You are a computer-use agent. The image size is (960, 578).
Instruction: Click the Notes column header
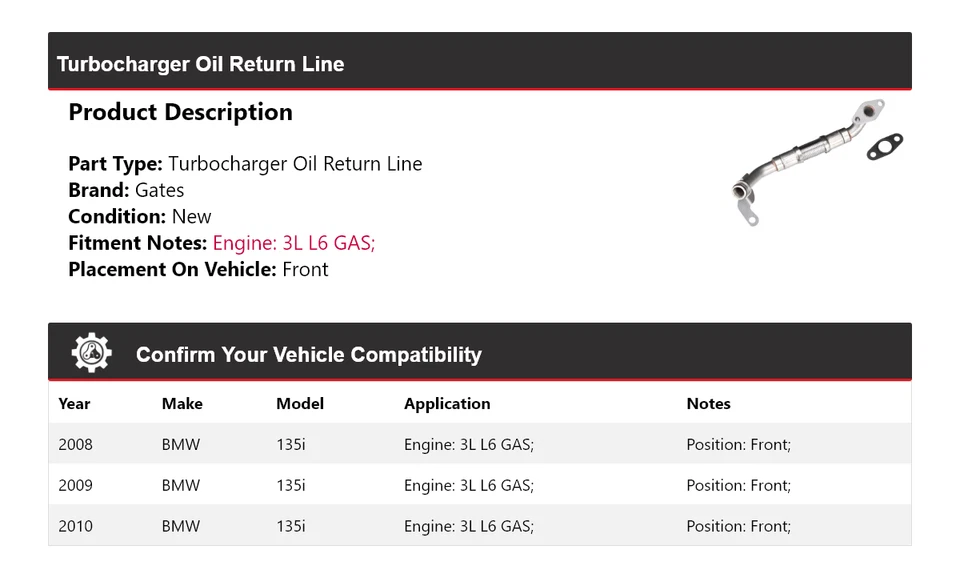click(708, 404)
